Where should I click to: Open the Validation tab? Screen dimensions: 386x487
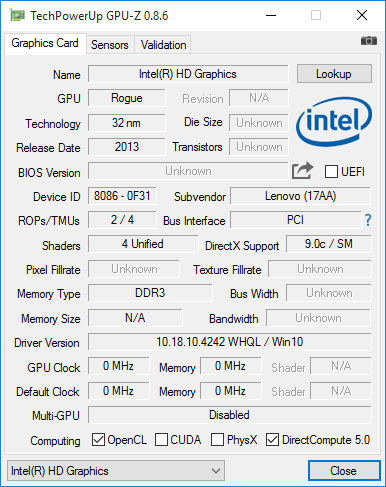[x=163, y=45]
